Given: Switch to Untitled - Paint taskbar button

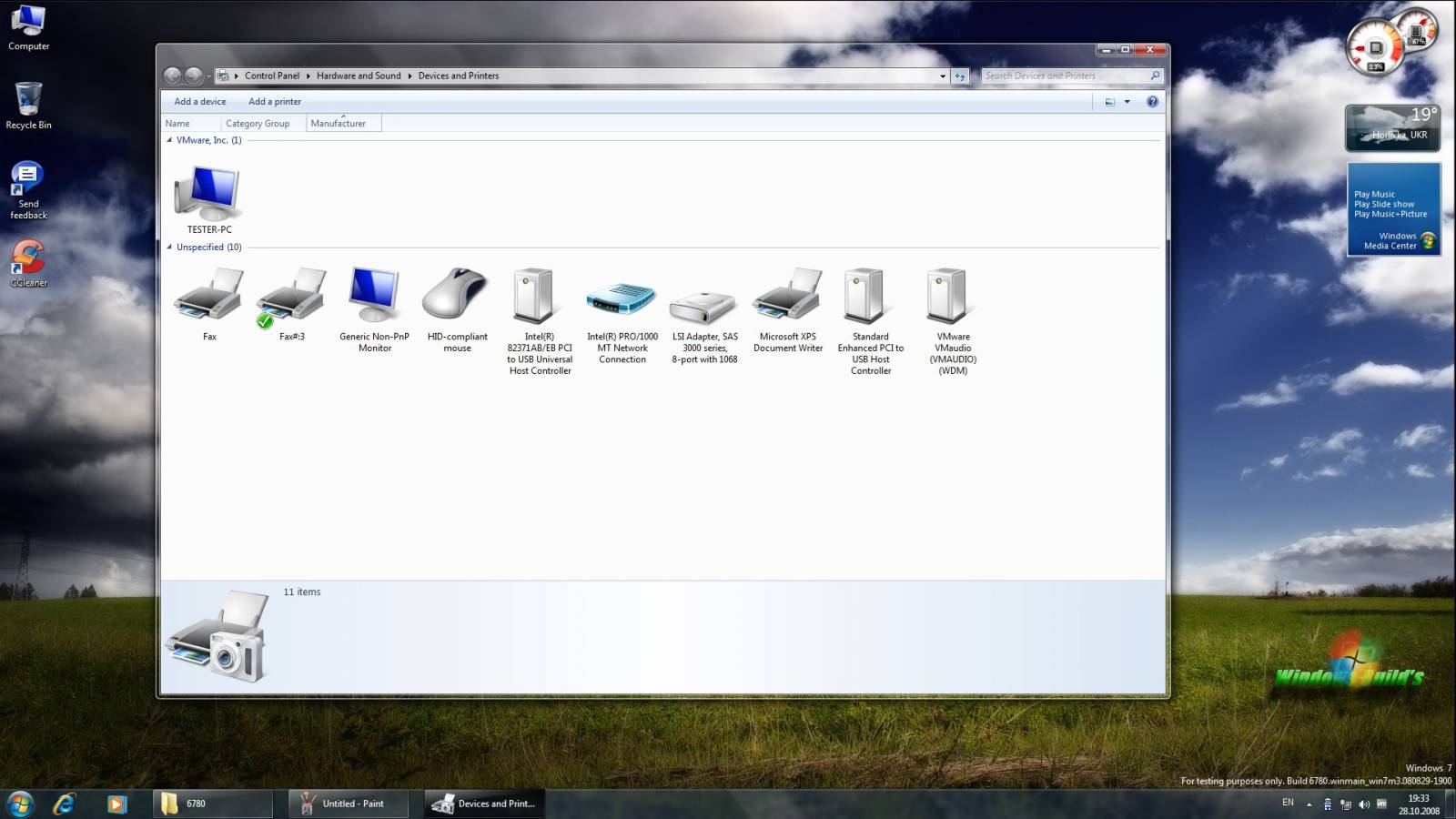Looking at the screenshot, I should (349, 804).
